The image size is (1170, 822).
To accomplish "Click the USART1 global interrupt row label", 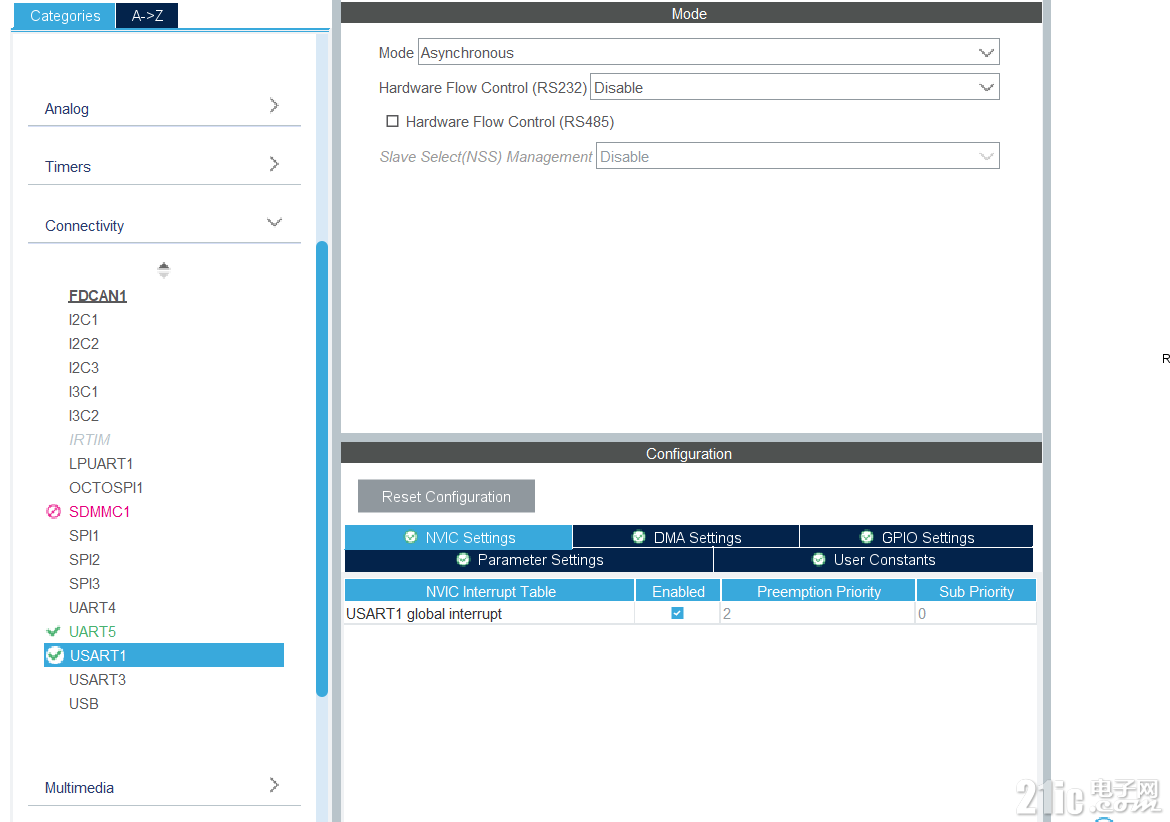I will point(424,613).
